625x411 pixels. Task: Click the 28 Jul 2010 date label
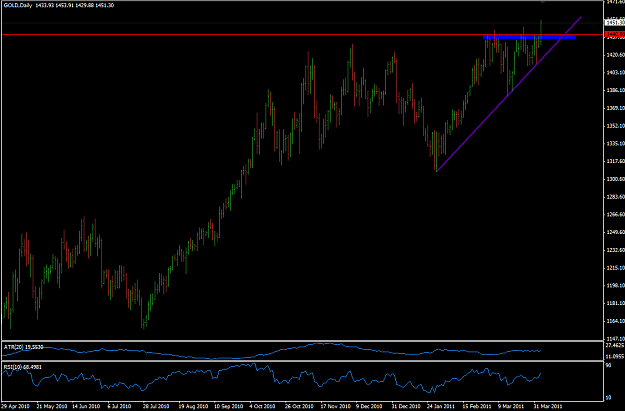(x=157, y=407)
